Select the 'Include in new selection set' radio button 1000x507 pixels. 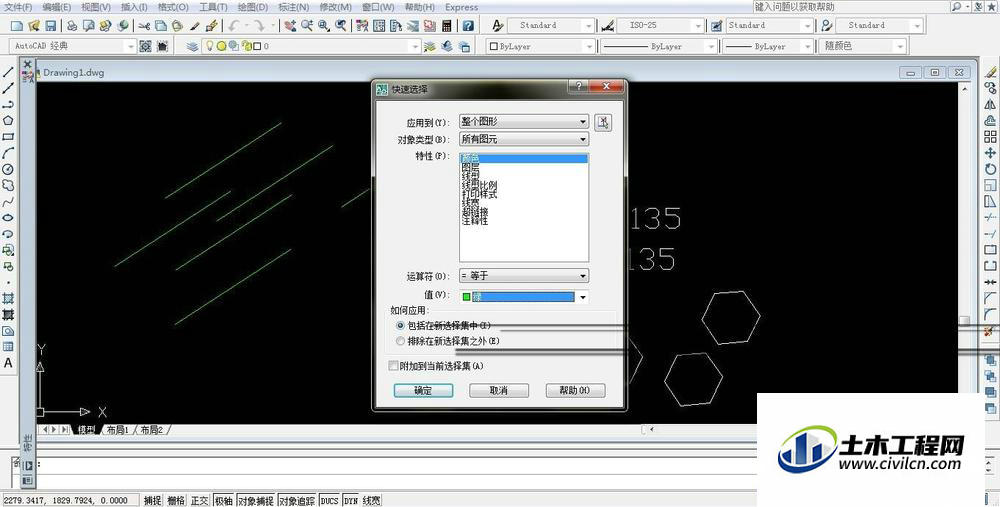[x=401, y=325]
